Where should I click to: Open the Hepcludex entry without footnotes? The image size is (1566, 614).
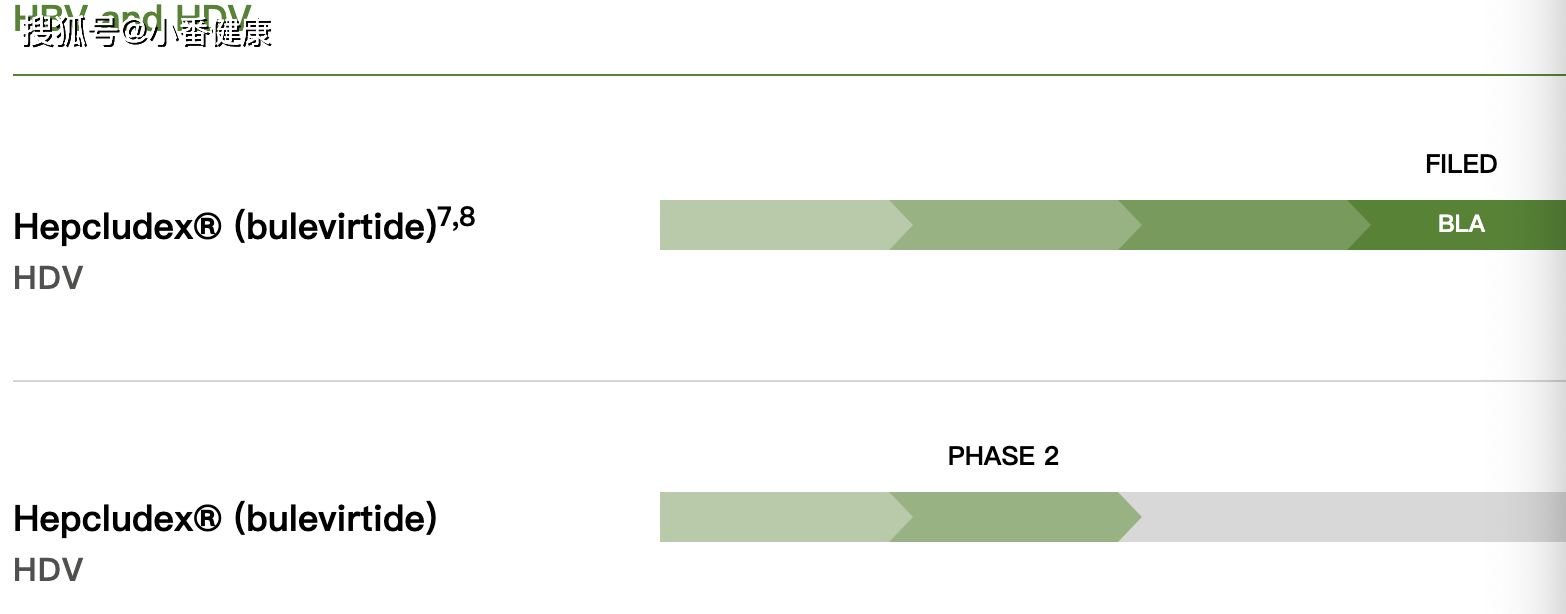225,519
